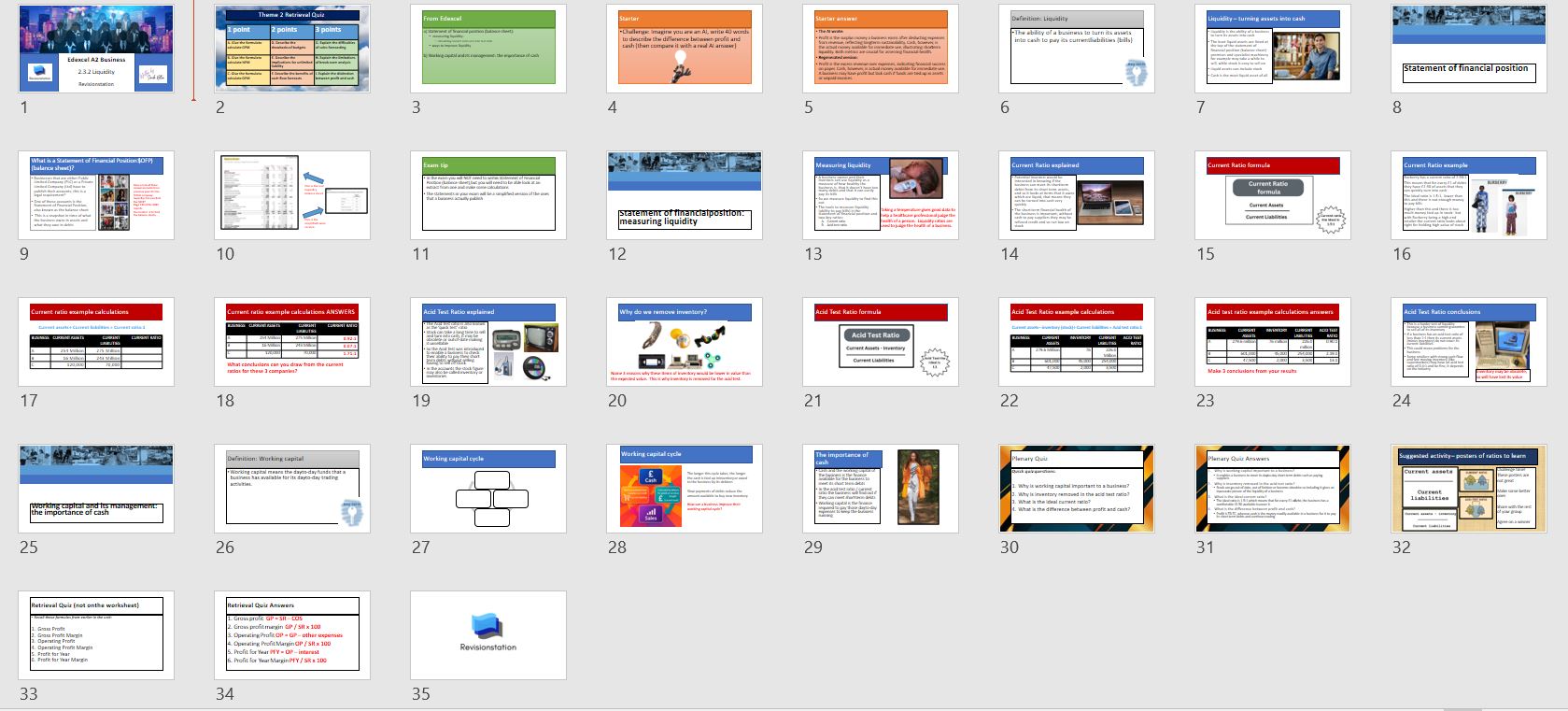Click the Current Ratio formula slide
Viewport: 1568px width, 711px height.
tap(1273, 195)
